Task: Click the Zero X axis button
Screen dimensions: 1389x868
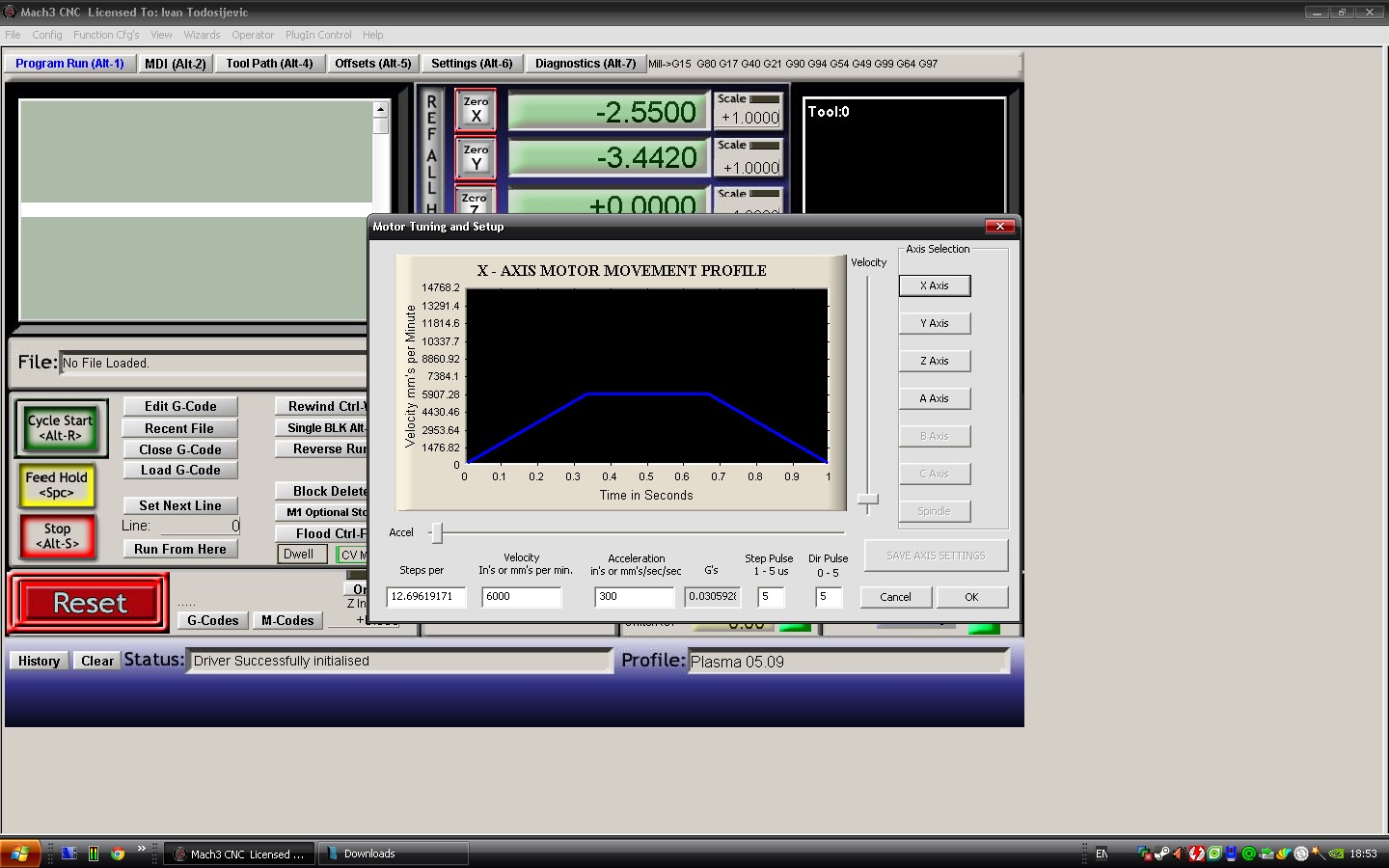Action: [476, 109]
